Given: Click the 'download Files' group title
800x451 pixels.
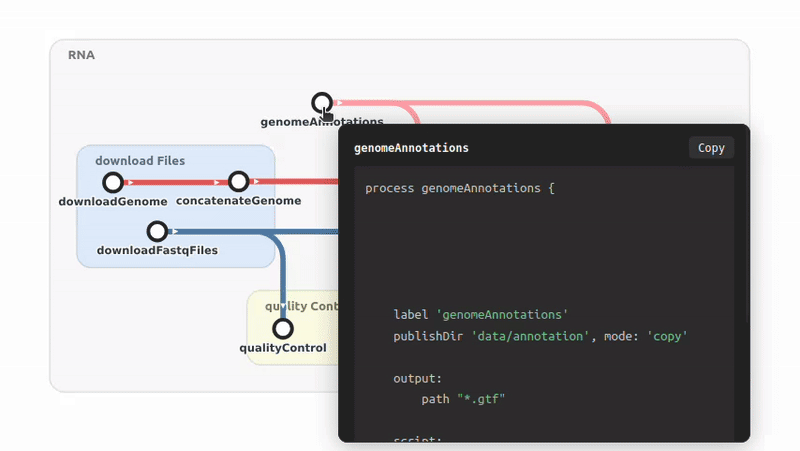Looking at the screenshot, I should 140,161.
